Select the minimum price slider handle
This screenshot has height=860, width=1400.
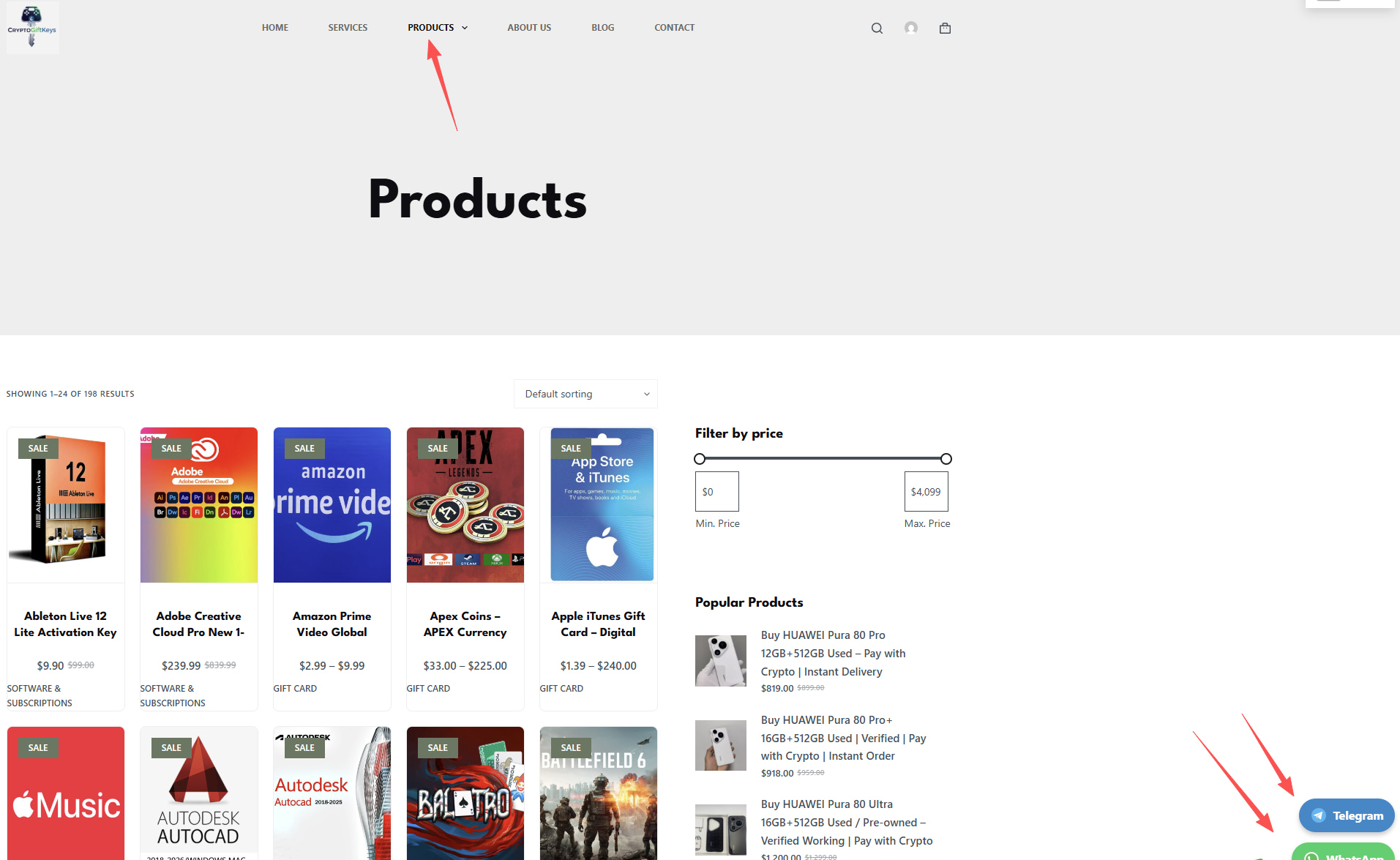point(700,459)
